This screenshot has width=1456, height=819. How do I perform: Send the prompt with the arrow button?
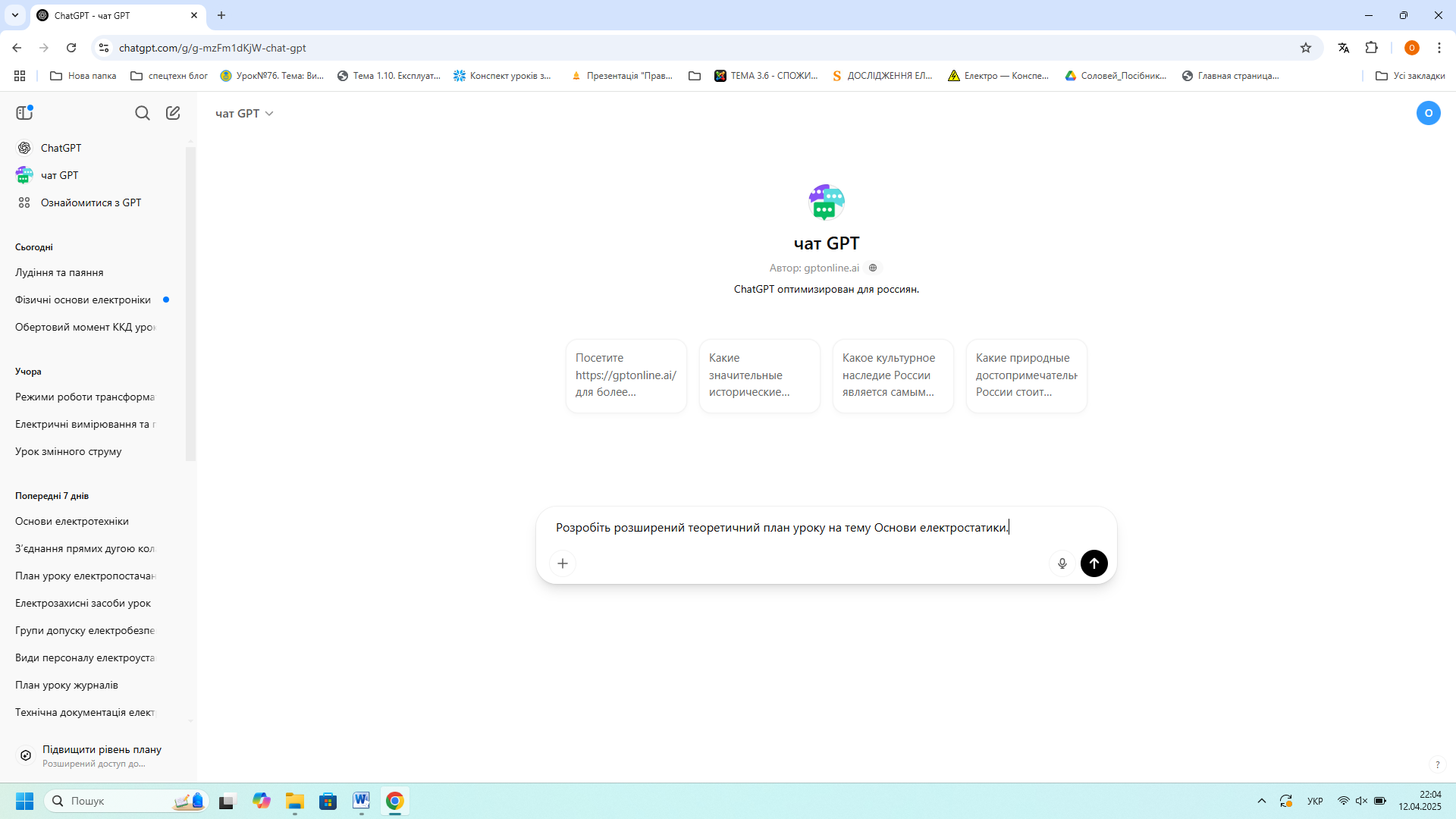(1094, 563)
